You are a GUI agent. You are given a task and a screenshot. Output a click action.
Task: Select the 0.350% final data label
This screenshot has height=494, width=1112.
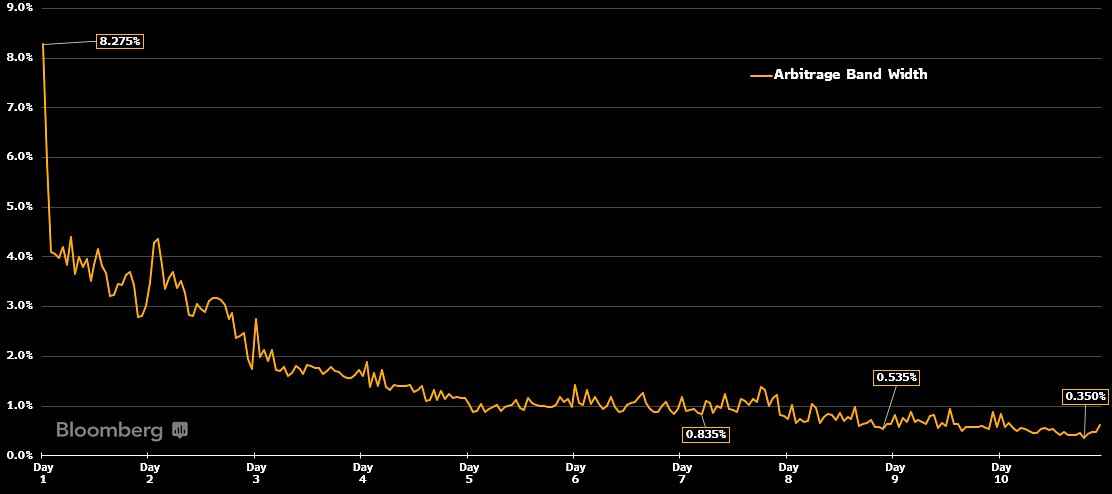coord(1085,396)
